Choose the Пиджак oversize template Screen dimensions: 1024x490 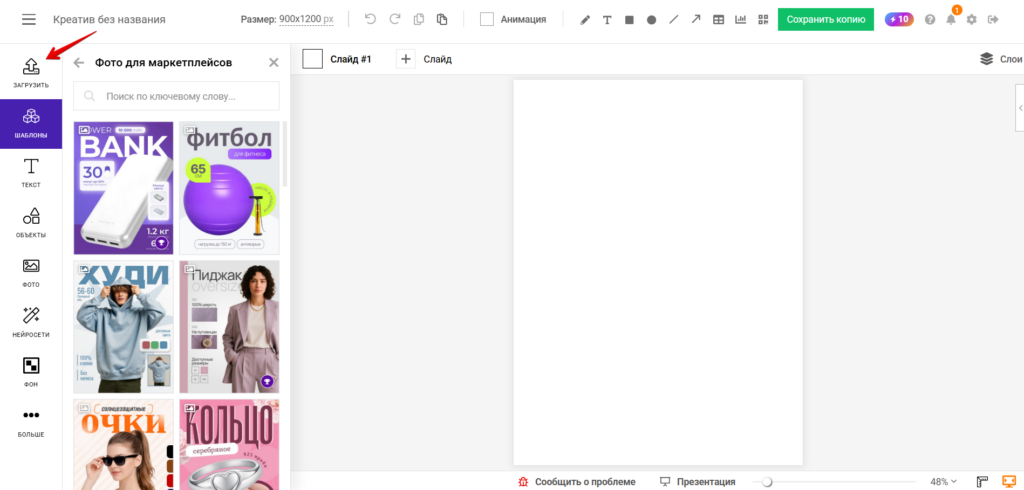229,327
